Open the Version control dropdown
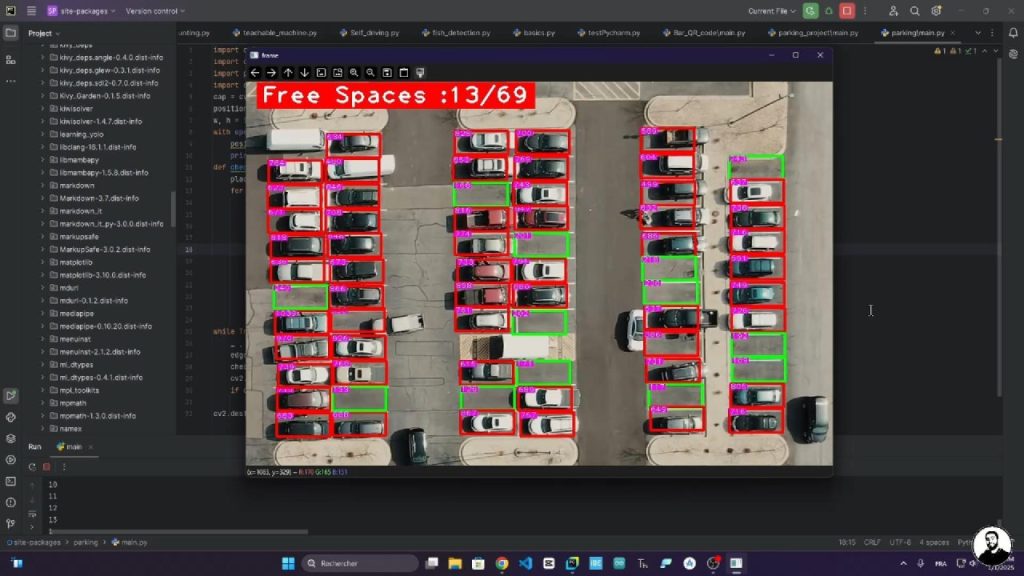This screenshot has height=576, width=1024. [x=155, y=11]
